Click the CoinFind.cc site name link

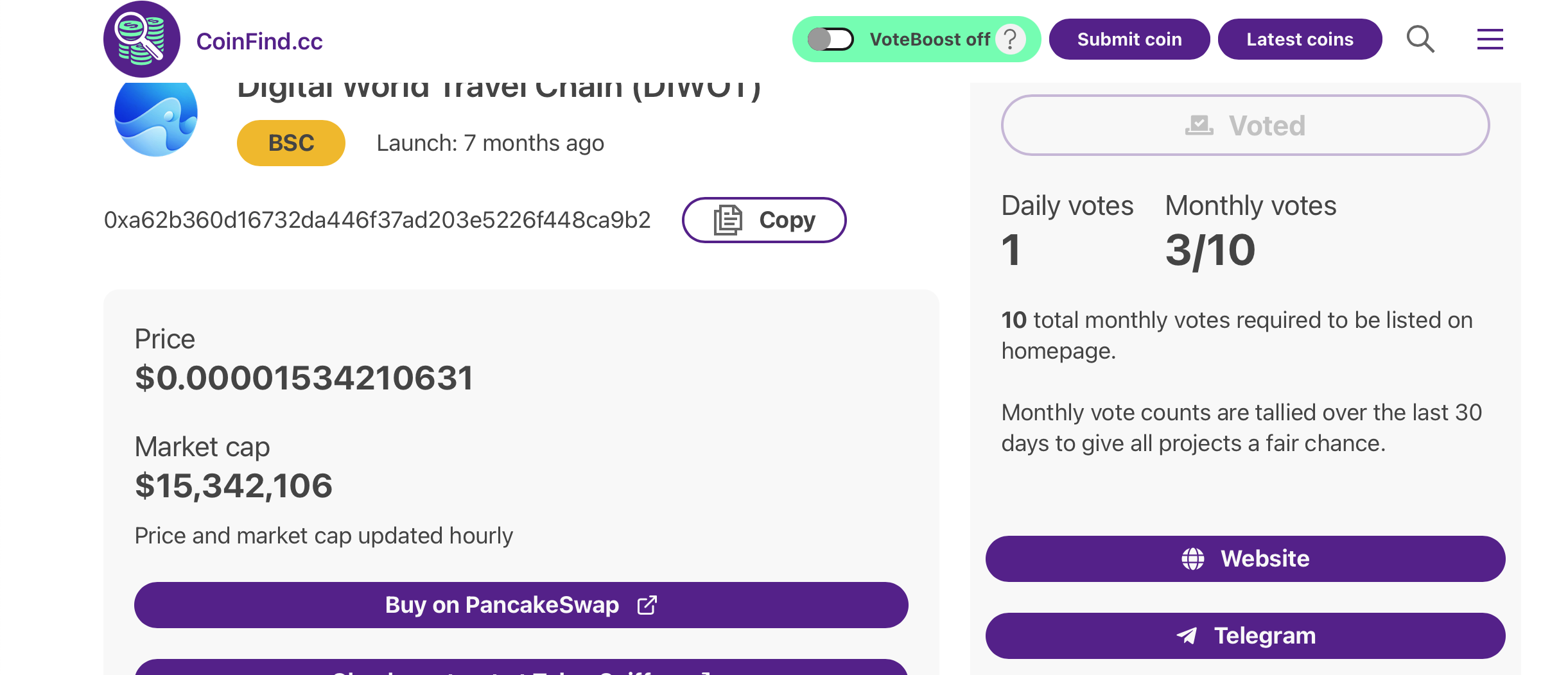coord(259,41)
